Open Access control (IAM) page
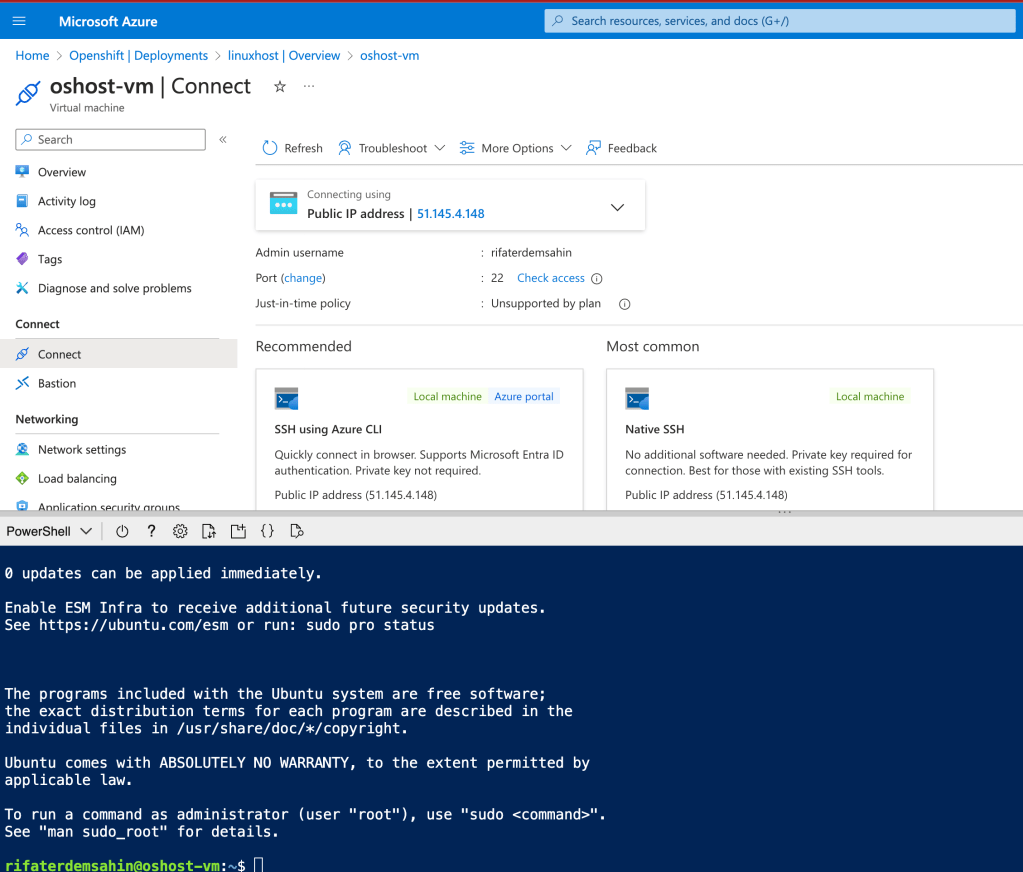Viewport: 1023px width, 872px height. pos(91,230)
